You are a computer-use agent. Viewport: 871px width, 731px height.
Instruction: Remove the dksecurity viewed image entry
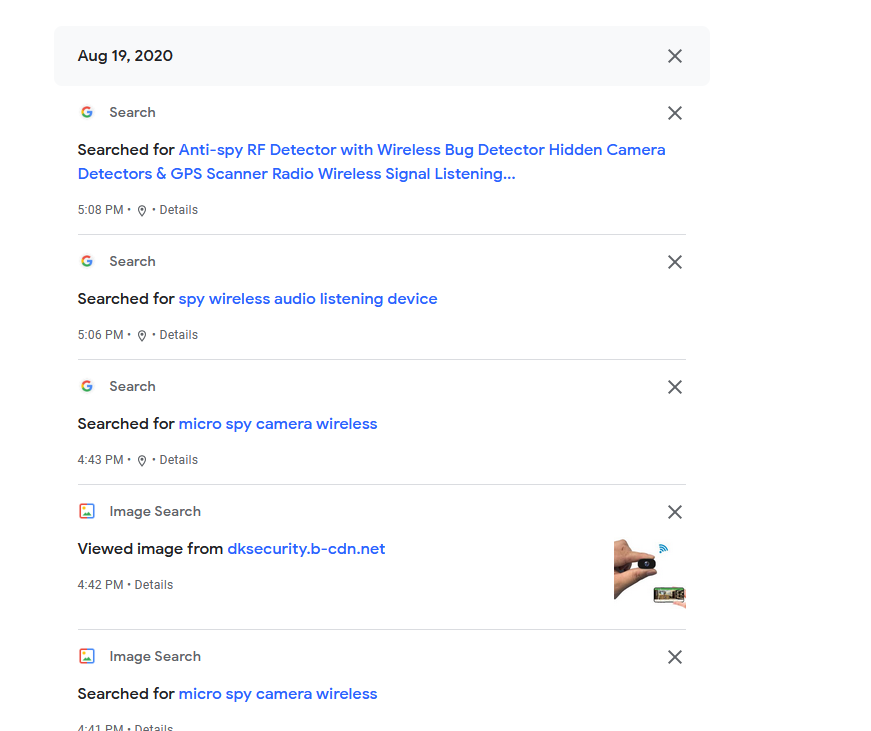click(x=675, y=512)
